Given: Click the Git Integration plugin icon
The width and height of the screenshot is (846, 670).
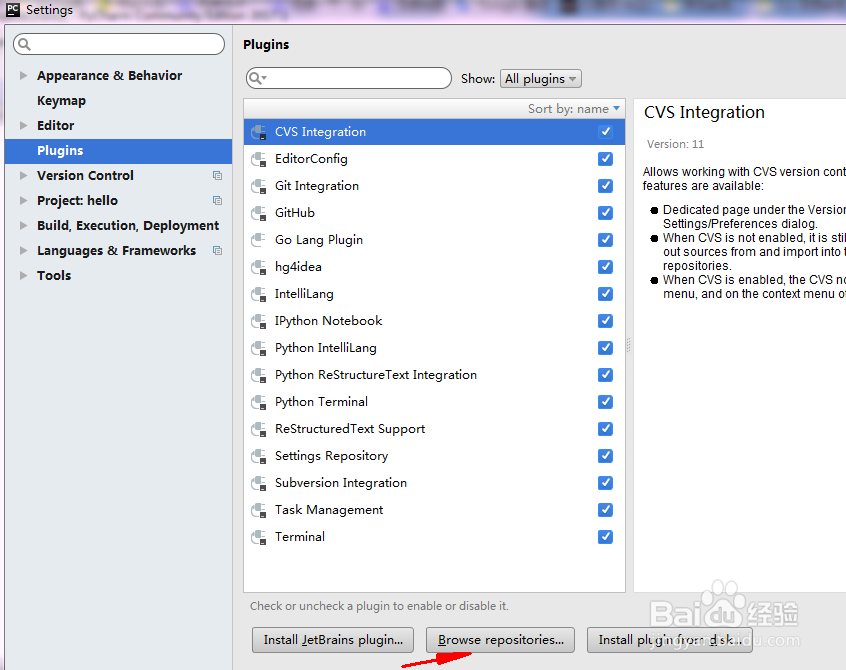Looking at the screenshot, I should [258, 185].
